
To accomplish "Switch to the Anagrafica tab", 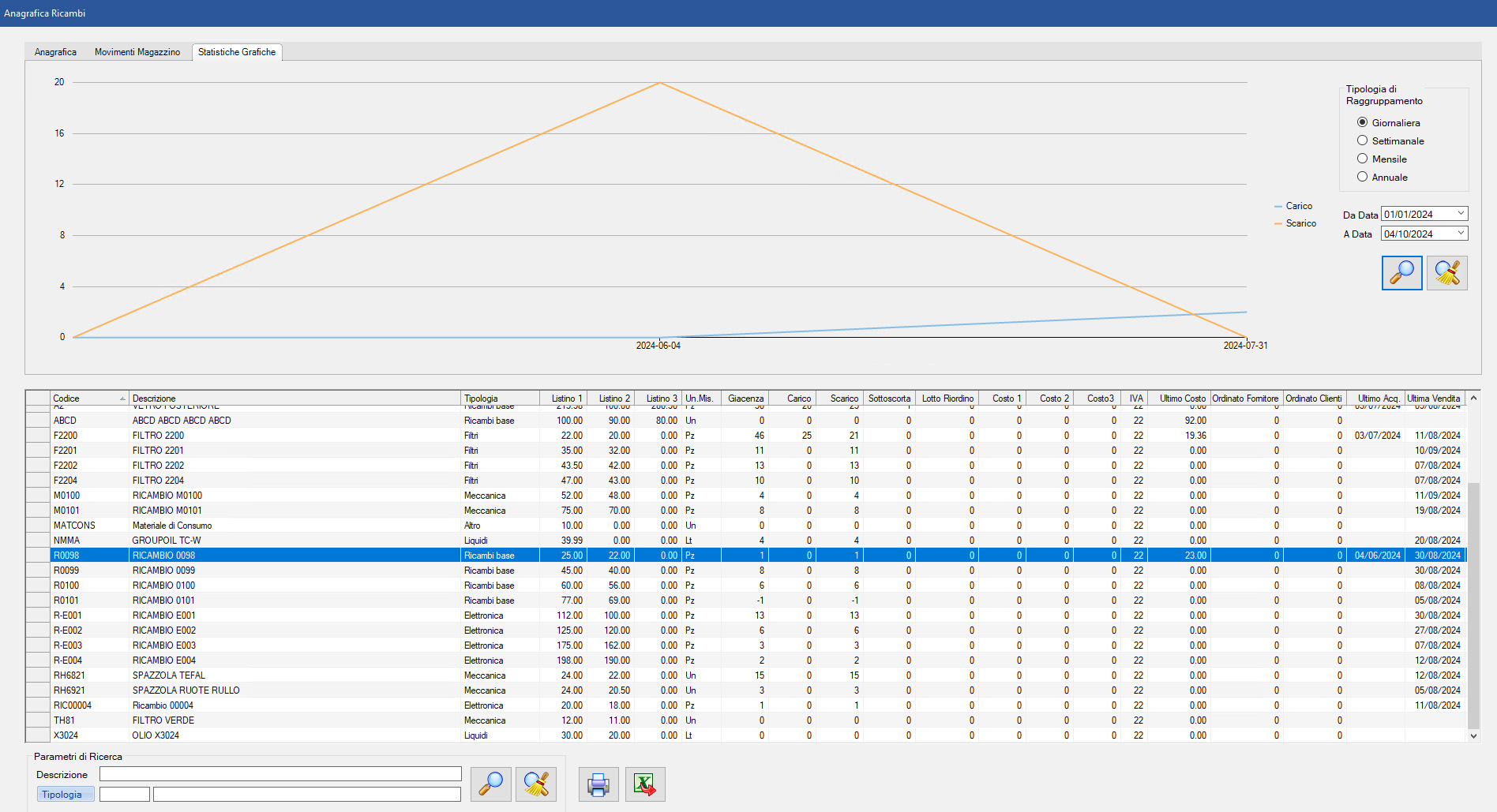I will tap(55, 52).
